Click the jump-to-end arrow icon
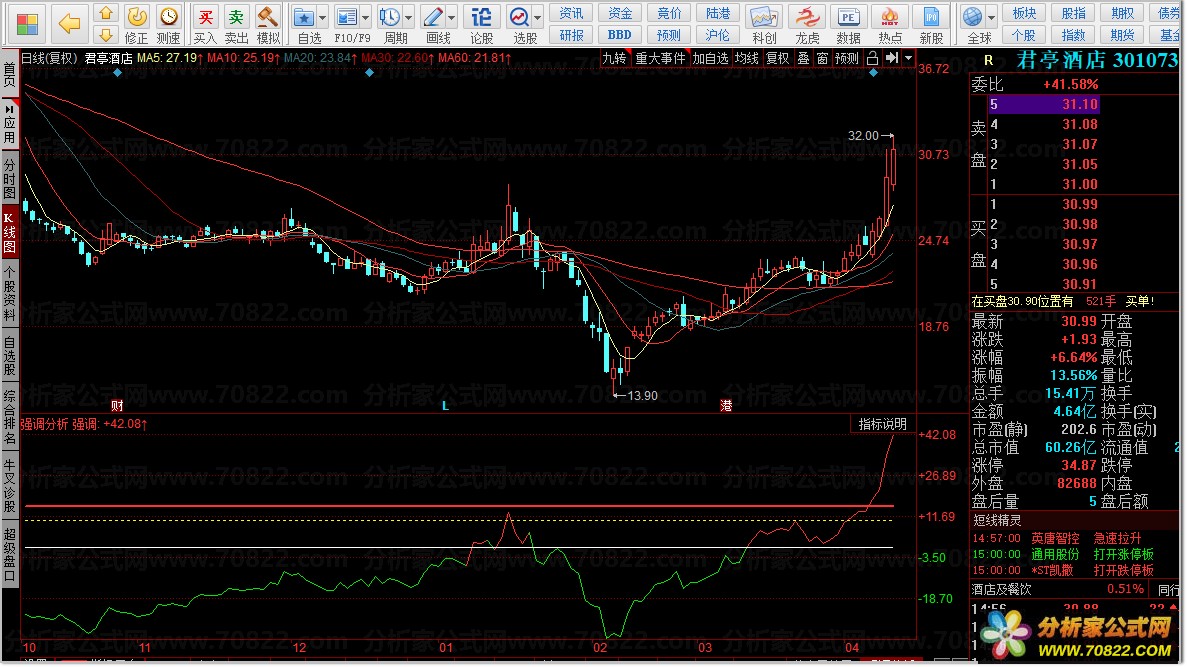1188x667 pixels. point(892,58)
